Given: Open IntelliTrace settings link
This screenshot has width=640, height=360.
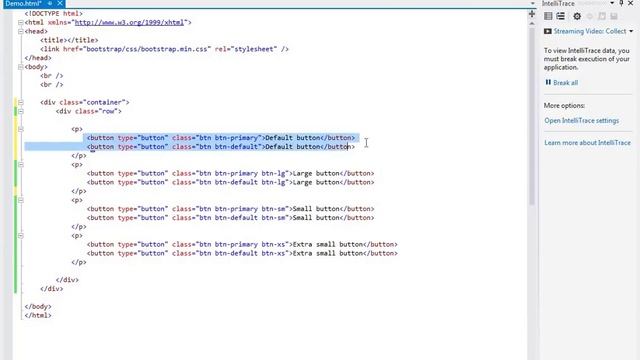Looking at the screenshot, I should click(x=581, y=121).
